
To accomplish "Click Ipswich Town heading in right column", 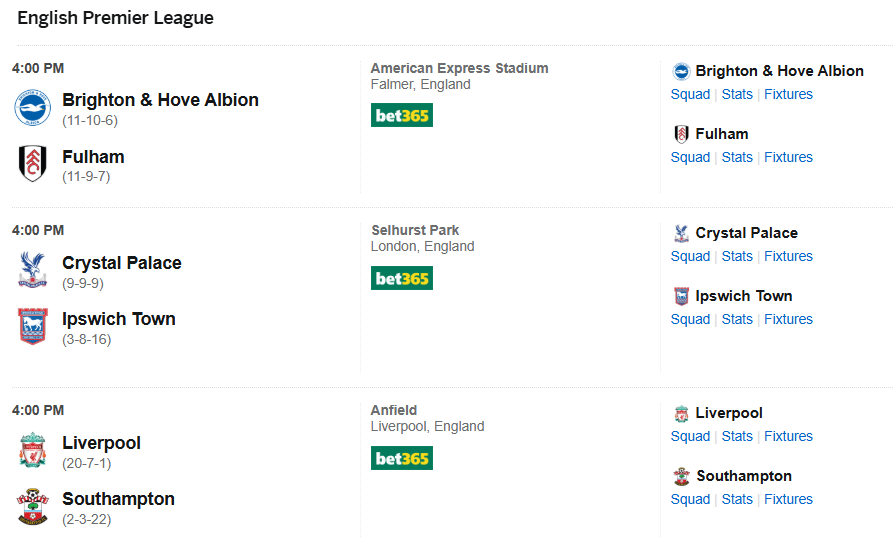I will tap(743, 296).
